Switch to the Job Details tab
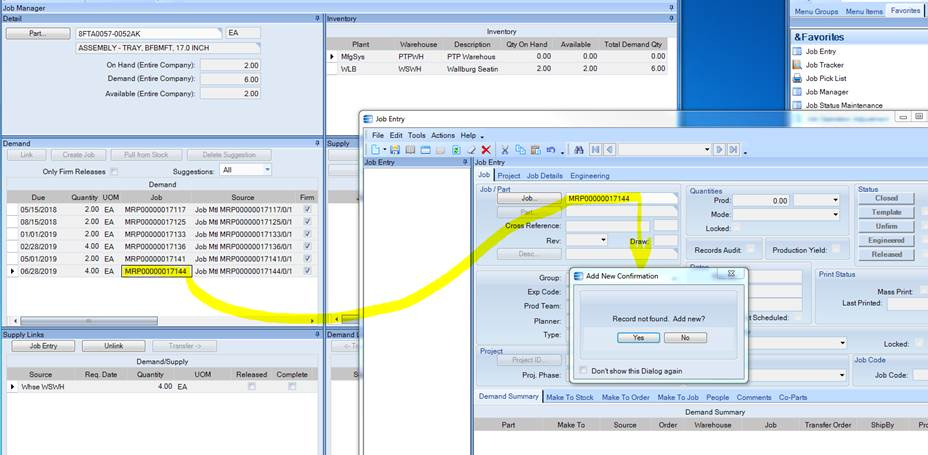 click(544, 176)
